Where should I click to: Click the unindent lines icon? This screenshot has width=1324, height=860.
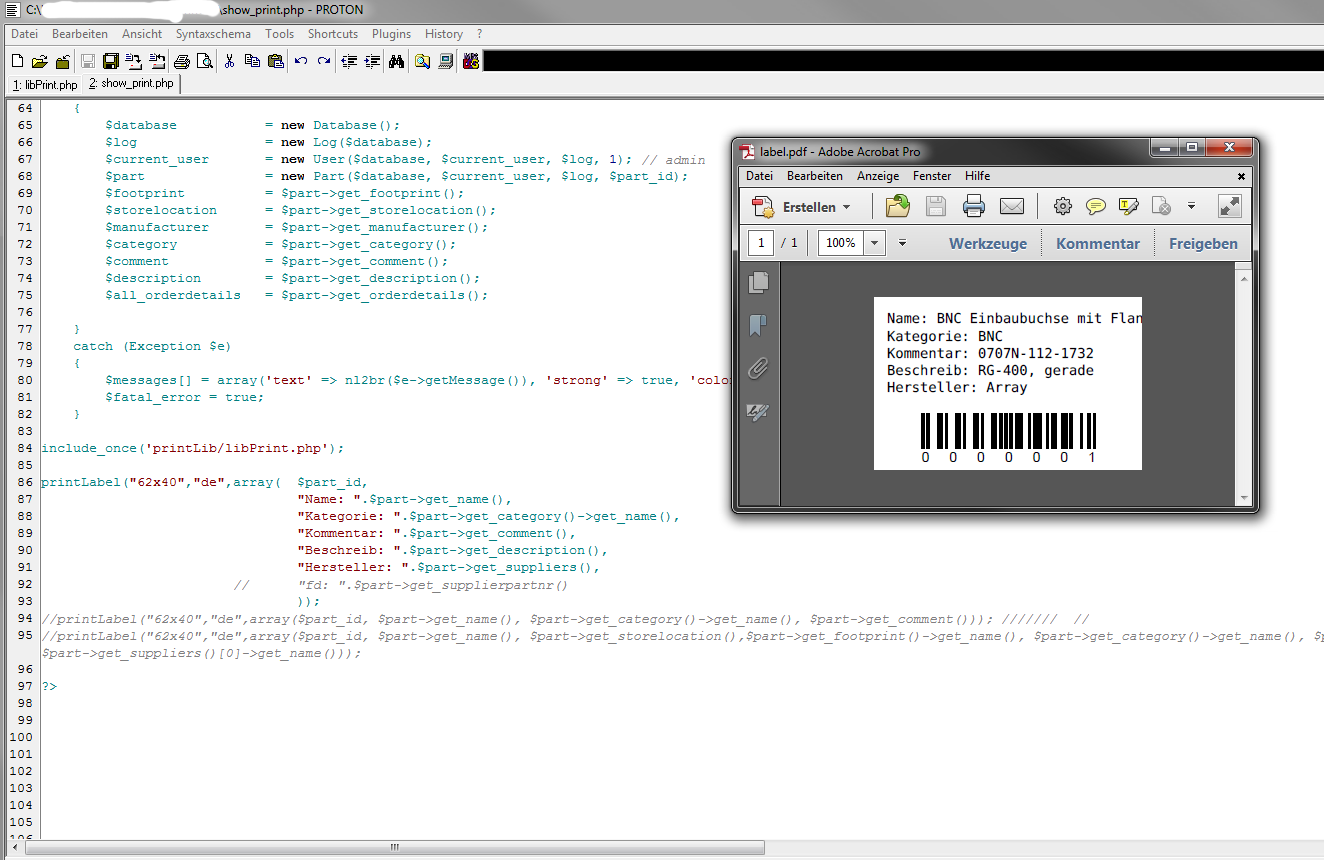point(349,61)
